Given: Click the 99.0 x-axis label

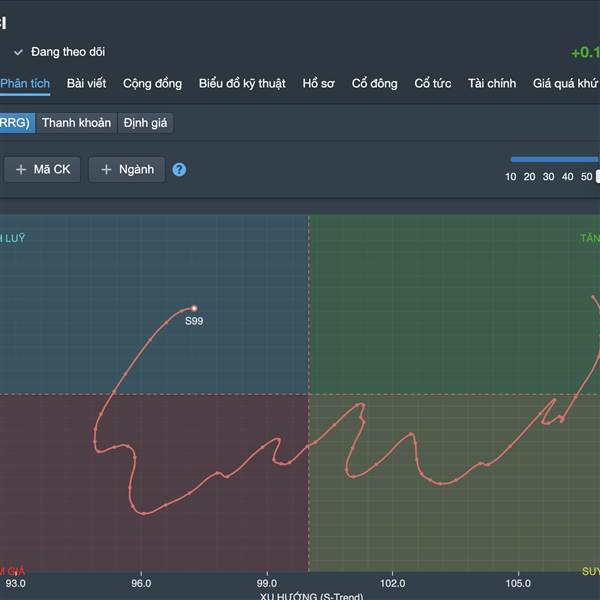Looking at the screenshot, I should click(267, 584).
